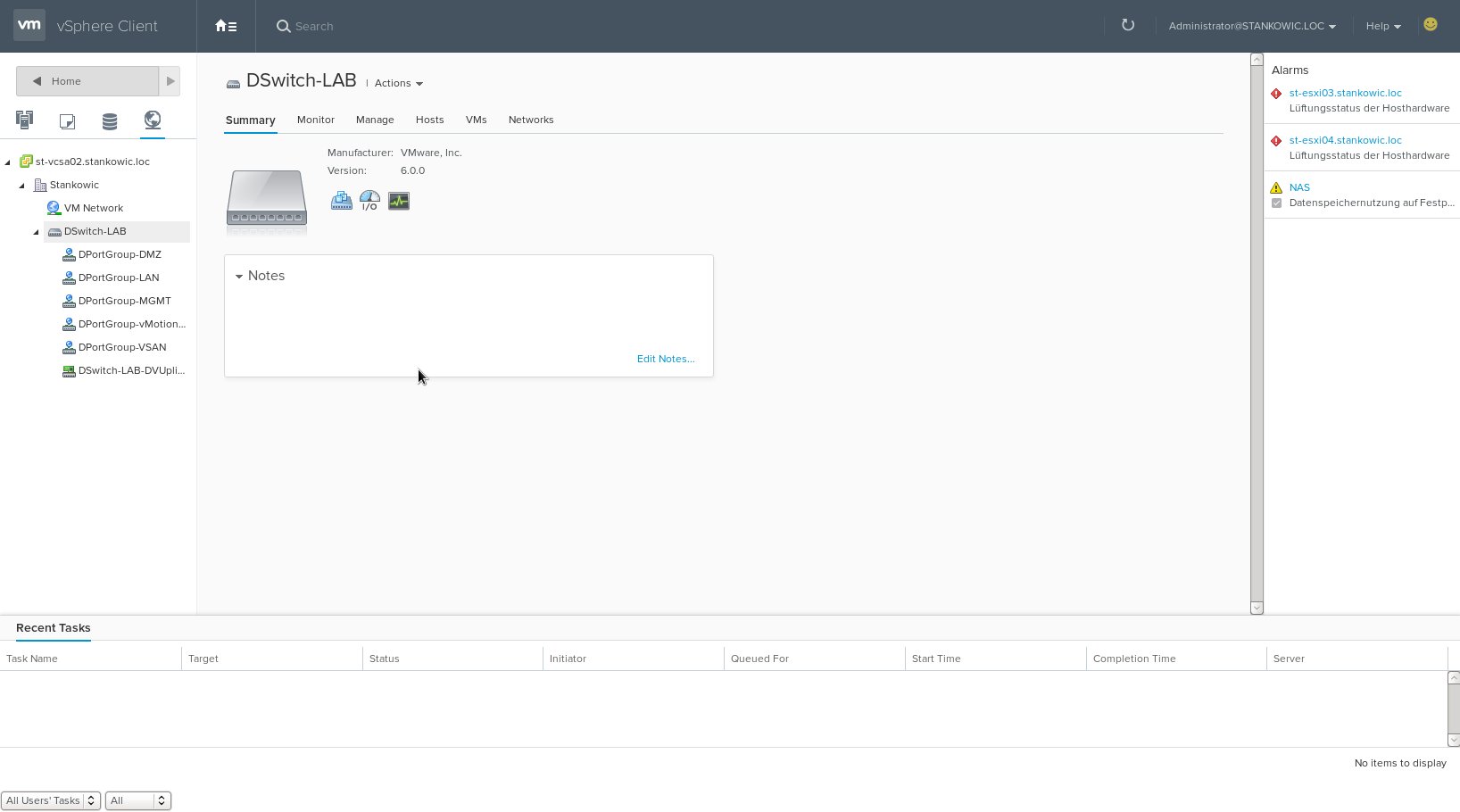Open st-esxi04.stankowic.loc alarm link
This screenshot has width=1460, height=812.
point(1345,140)
